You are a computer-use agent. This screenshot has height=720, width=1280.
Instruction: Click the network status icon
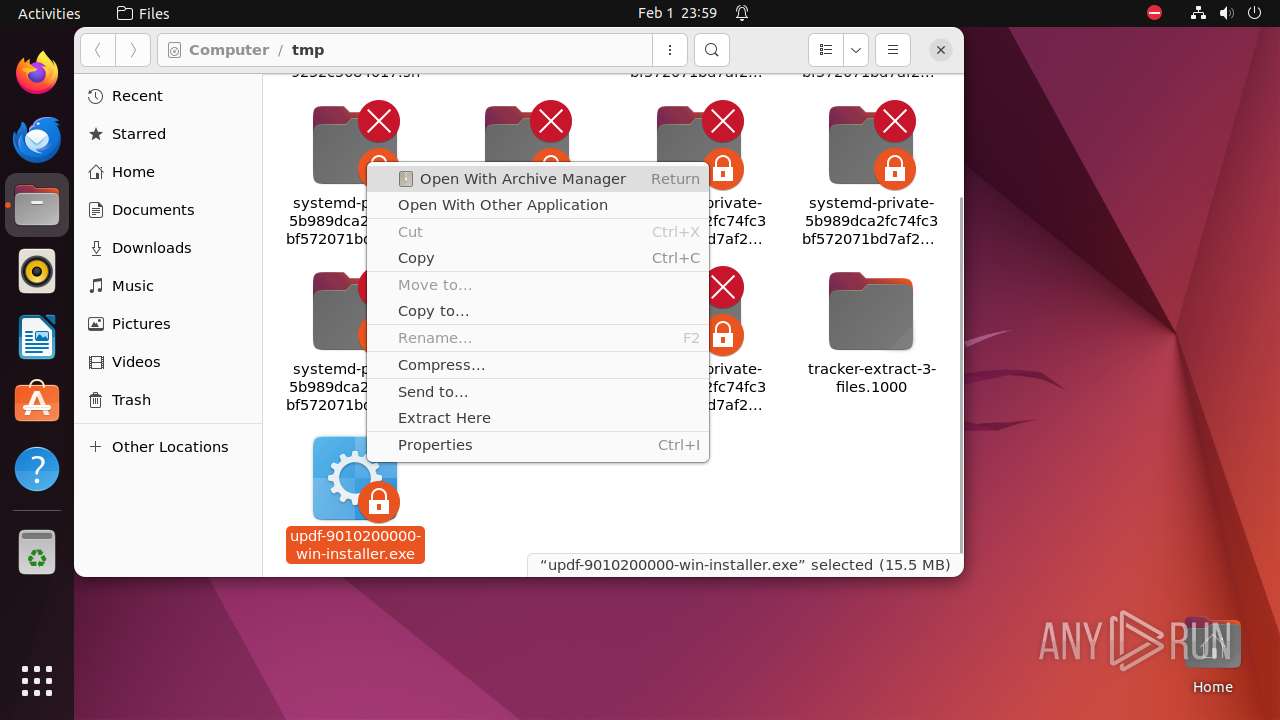tap(1200, 13)
